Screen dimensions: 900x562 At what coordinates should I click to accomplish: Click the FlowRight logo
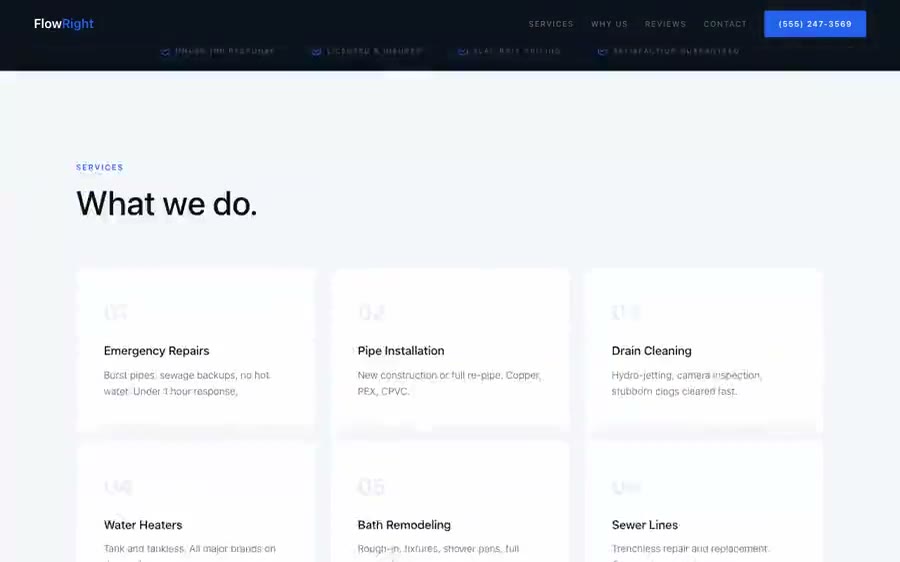[x=64, y=24]
